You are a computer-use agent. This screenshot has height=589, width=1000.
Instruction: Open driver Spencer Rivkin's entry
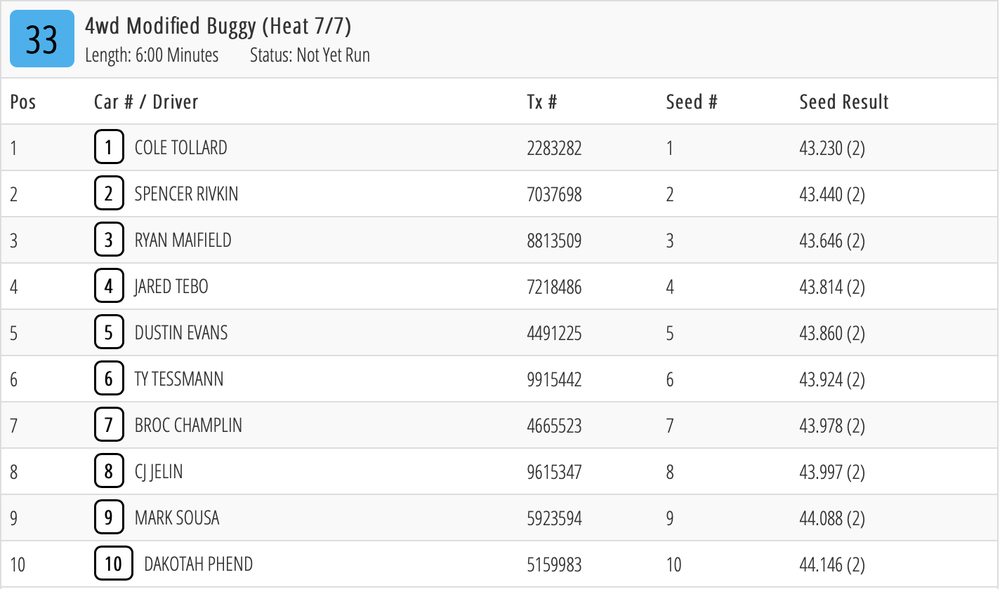186,194
